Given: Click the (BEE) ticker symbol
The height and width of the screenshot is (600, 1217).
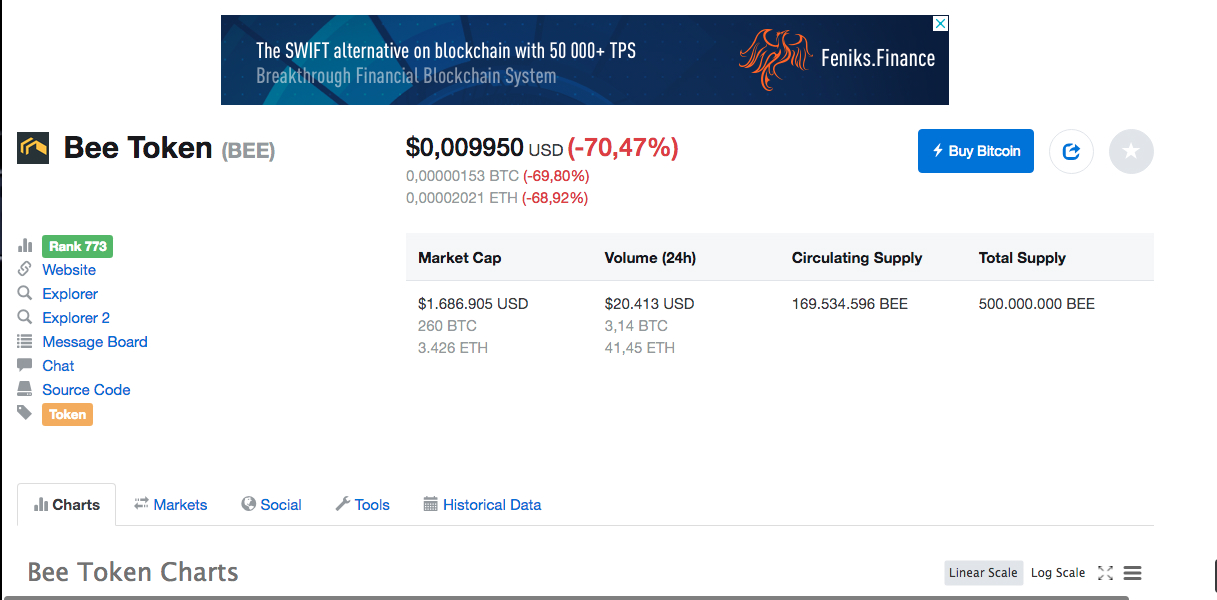Looking at the screenshot, I should click(x=248, y=151).
